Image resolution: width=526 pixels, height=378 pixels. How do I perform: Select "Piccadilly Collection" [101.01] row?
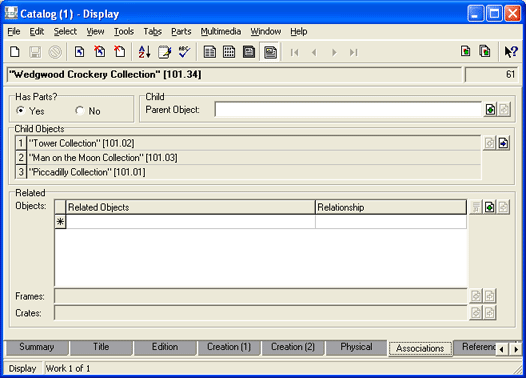pos(248,172)
